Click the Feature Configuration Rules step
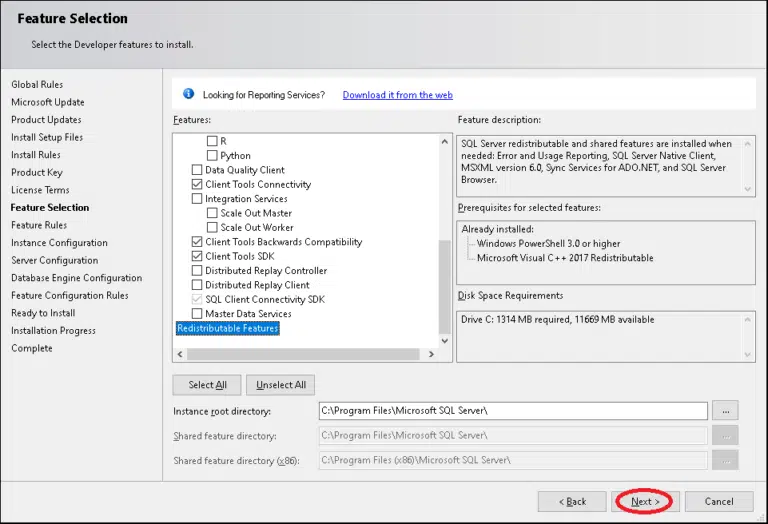This screenshot has height=524, width=768. click(70, 296)
